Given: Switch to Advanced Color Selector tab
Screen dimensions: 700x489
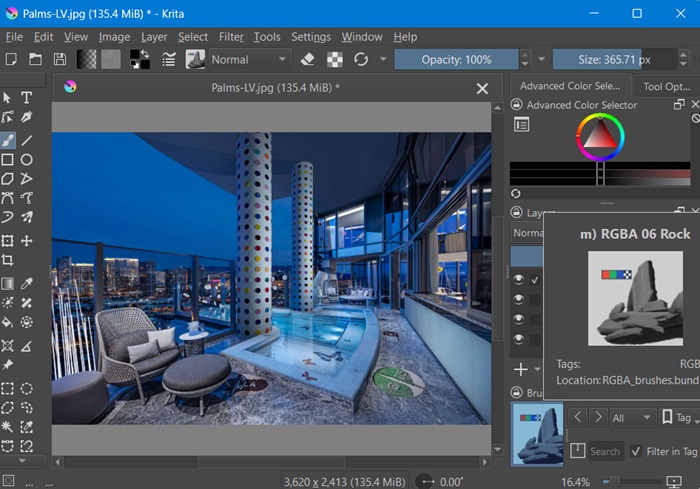Looking at the screenshot, I should click(570, 86).
